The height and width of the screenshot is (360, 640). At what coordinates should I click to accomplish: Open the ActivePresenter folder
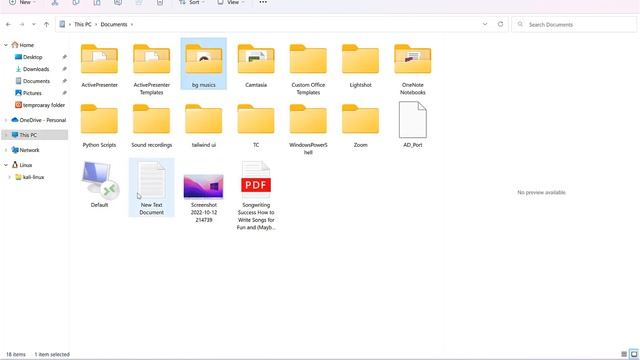tap(99, 66)
